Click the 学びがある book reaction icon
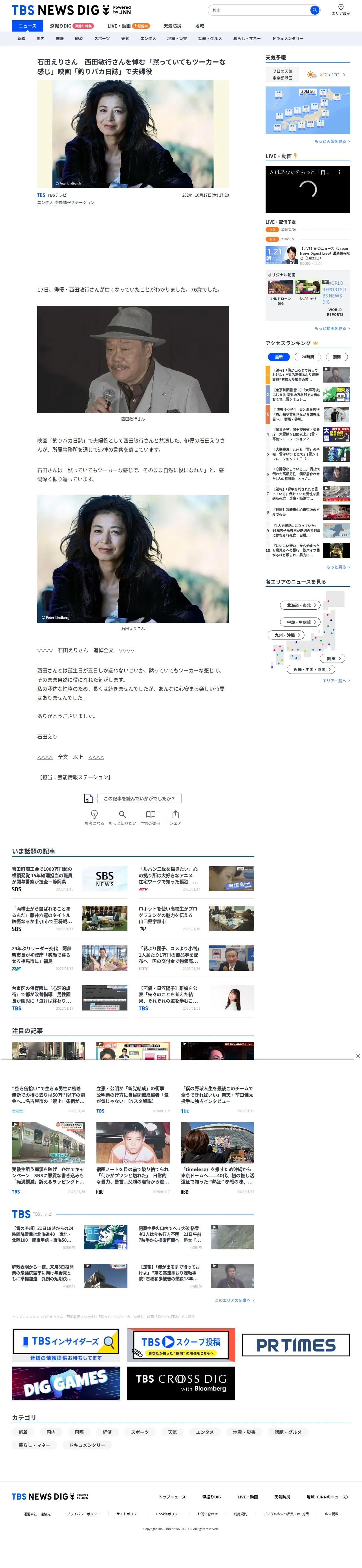362x1568 pixels. [x=151, y=814]
